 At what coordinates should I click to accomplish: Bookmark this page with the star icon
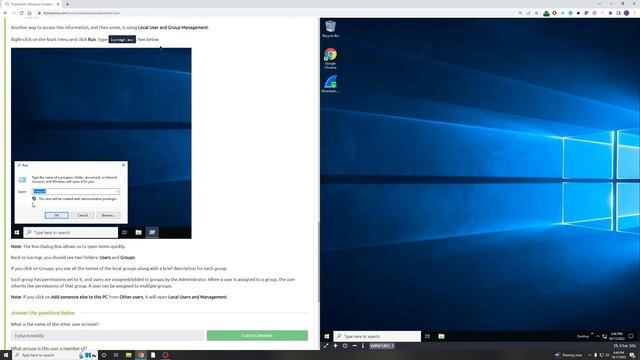point(536,13)
